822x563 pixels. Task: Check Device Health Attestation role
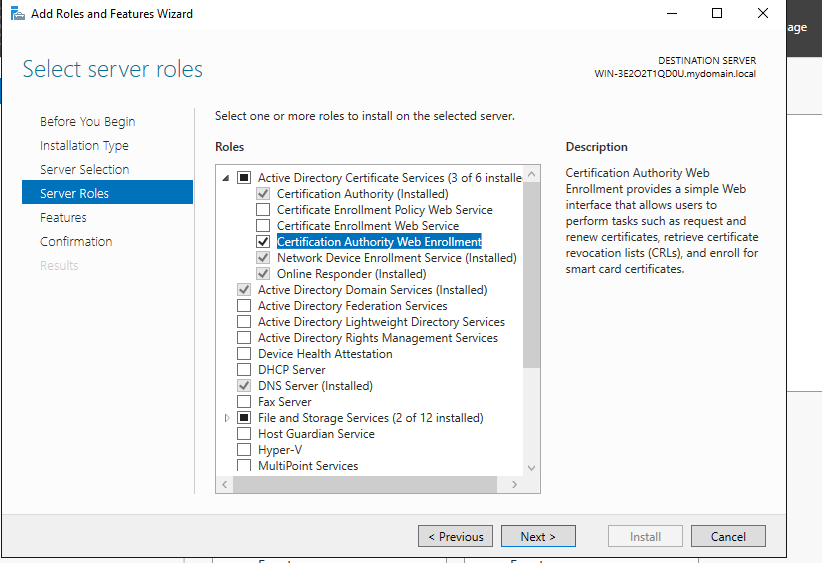pyautogui.click(x=244, y=354)
